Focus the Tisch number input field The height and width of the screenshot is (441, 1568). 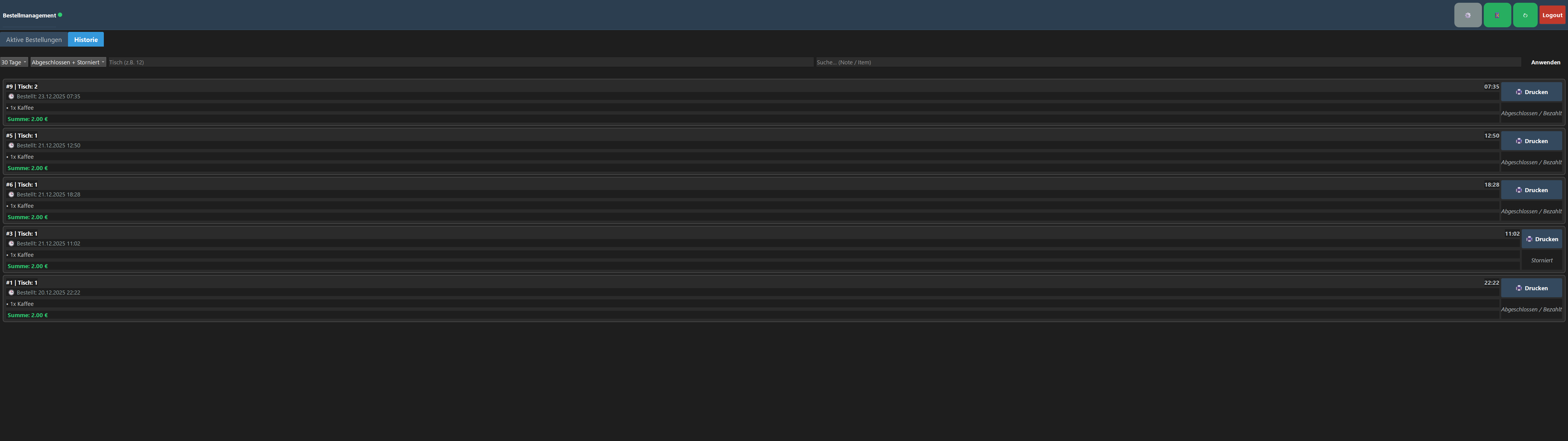click(x=459, y=62)
